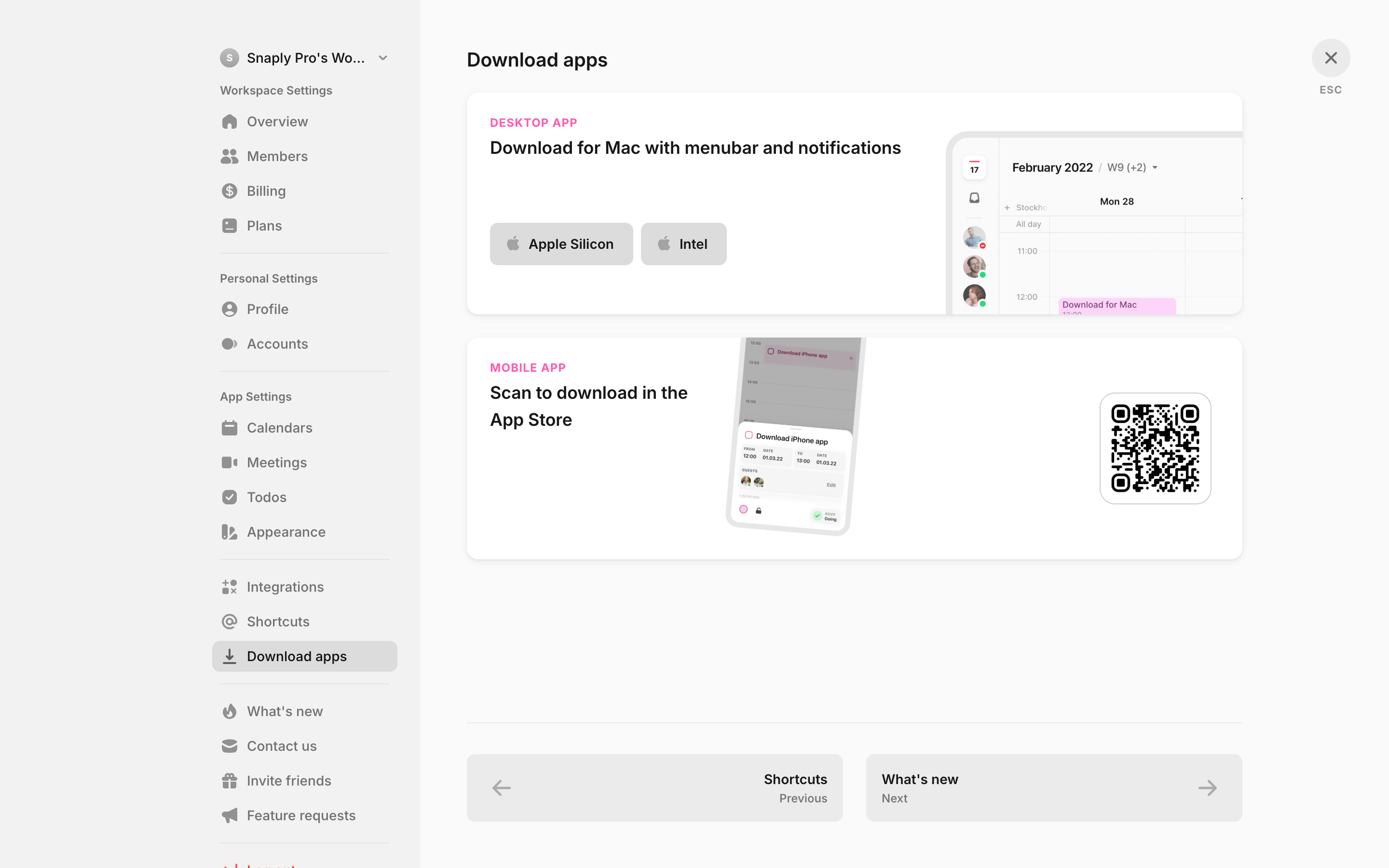The image size is (1389, 868).
Task: Select Plans in the sidebar
Action: click(x=304, y=226)
